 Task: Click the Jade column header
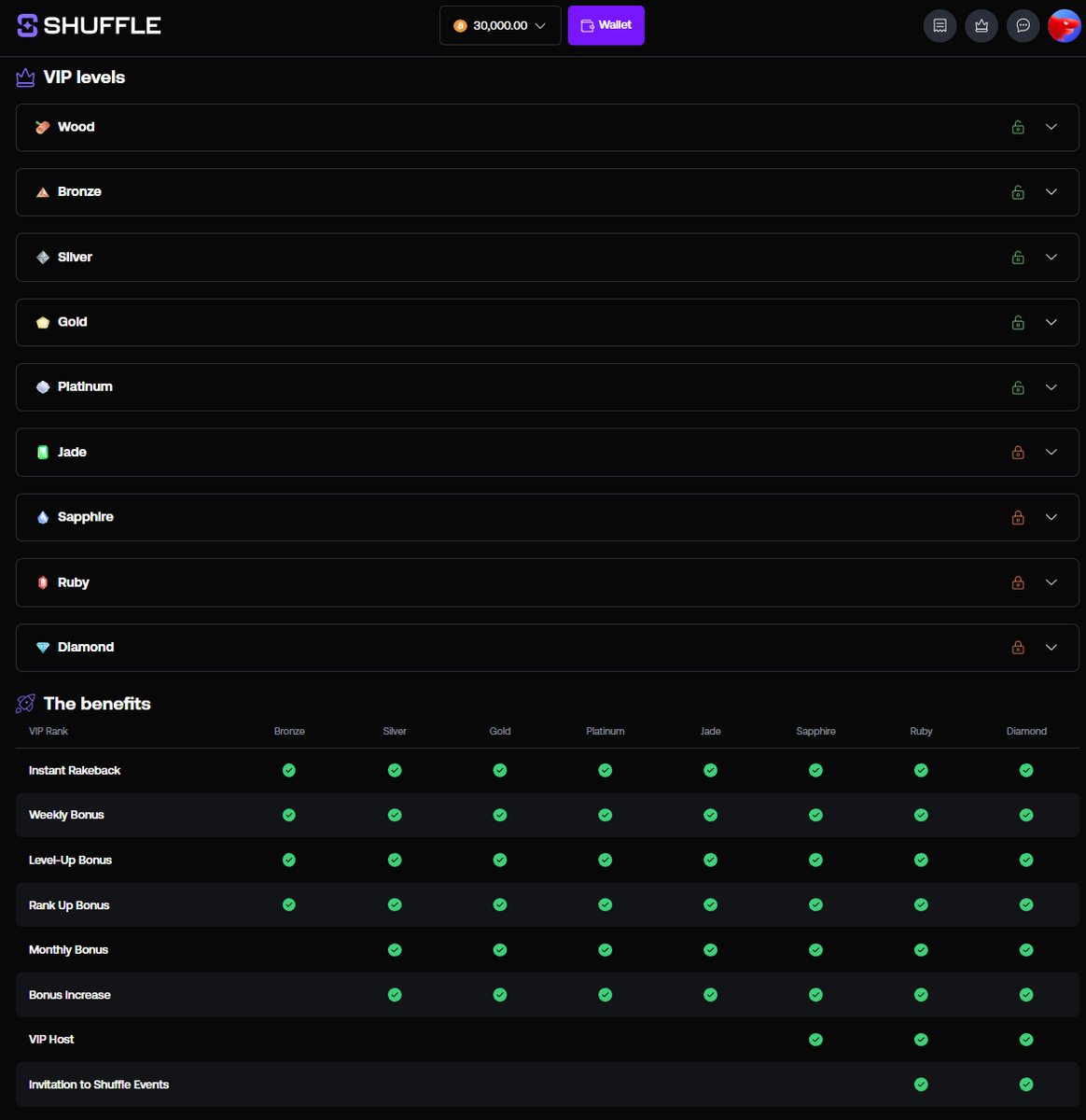point(711,732)
